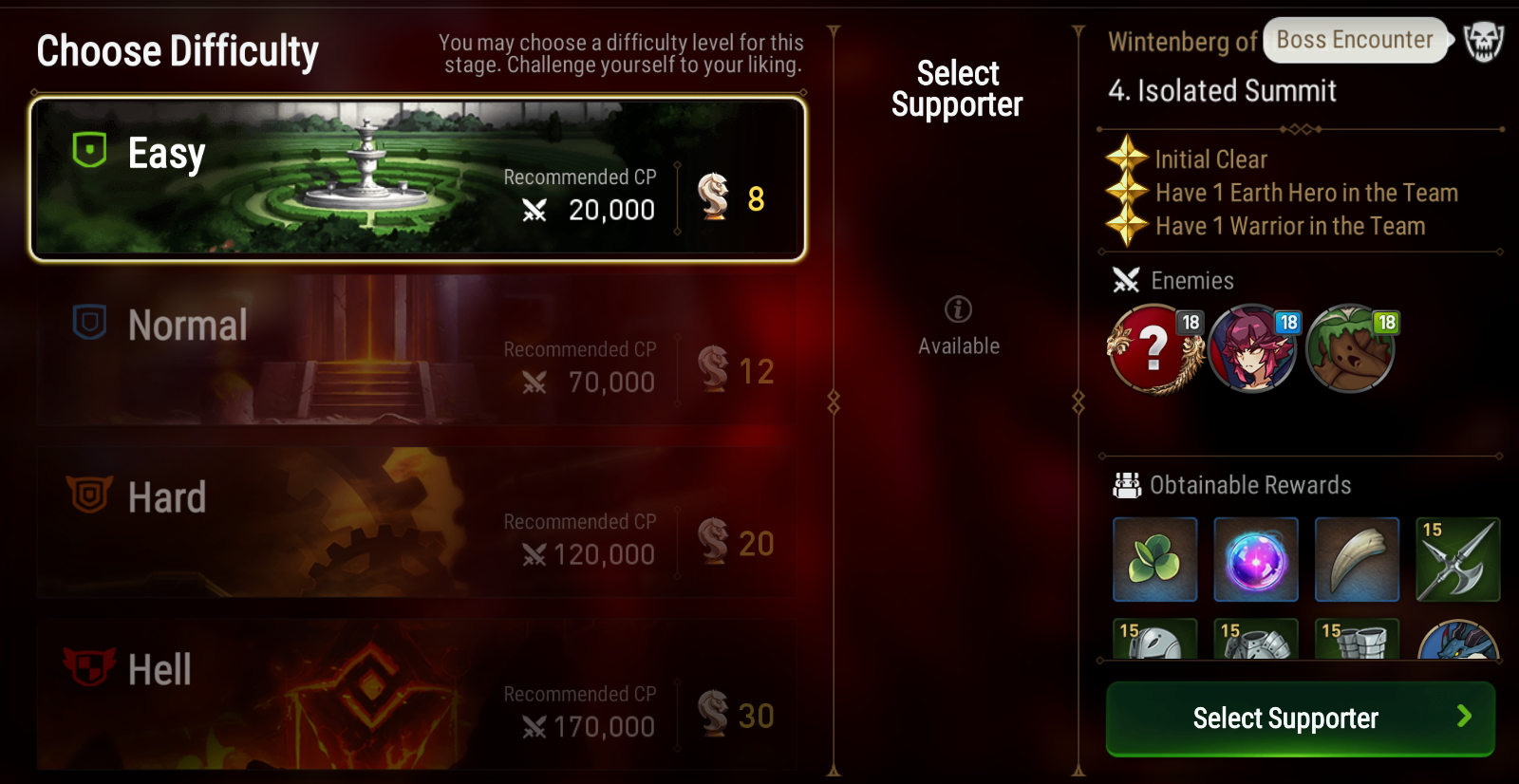Tap the red-haired enemy portrait
The image size is (1519, 784).
(1252, 348)
